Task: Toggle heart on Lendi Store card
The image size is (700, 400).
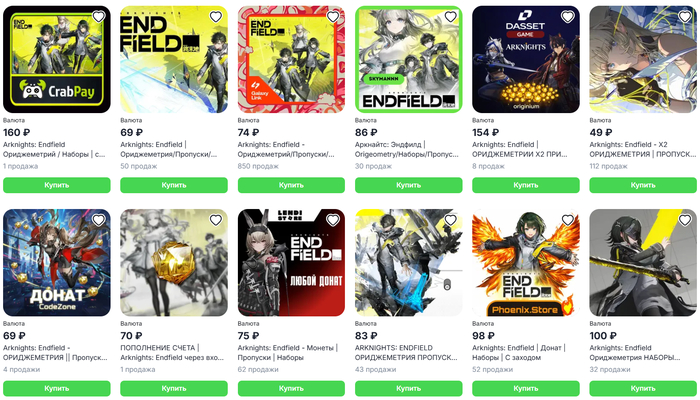Action: pos(333,220)
